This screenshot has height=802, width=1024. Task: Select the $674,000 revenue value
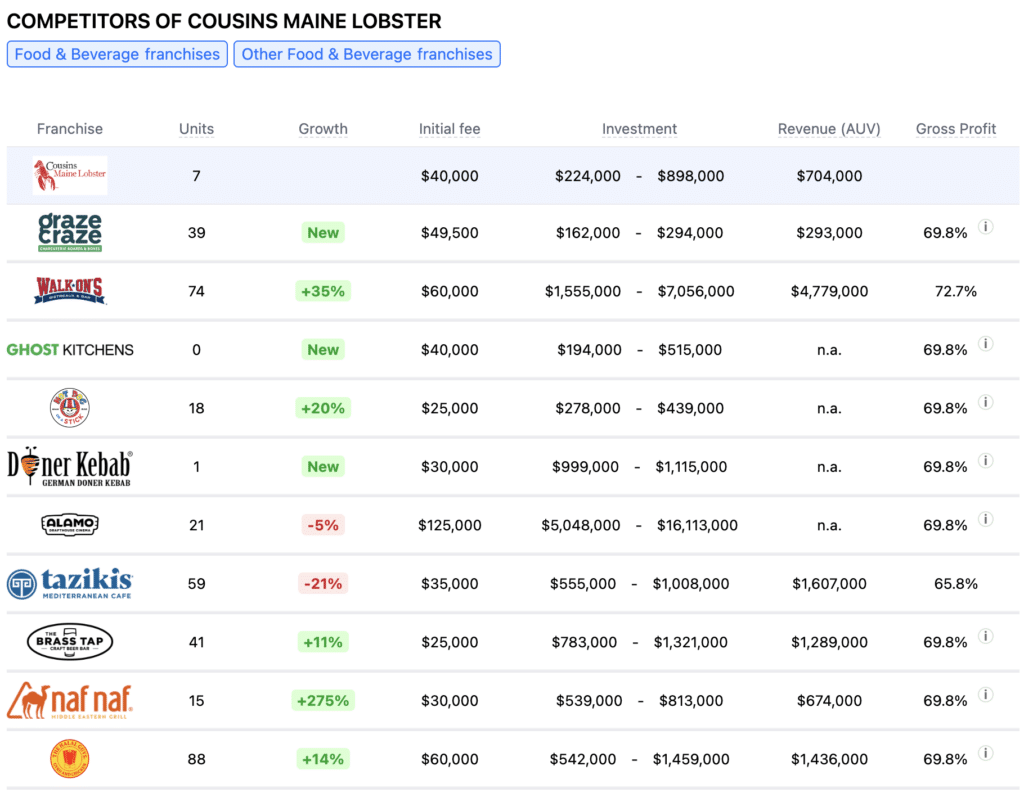pyautogui.click(x=829, y=701)
